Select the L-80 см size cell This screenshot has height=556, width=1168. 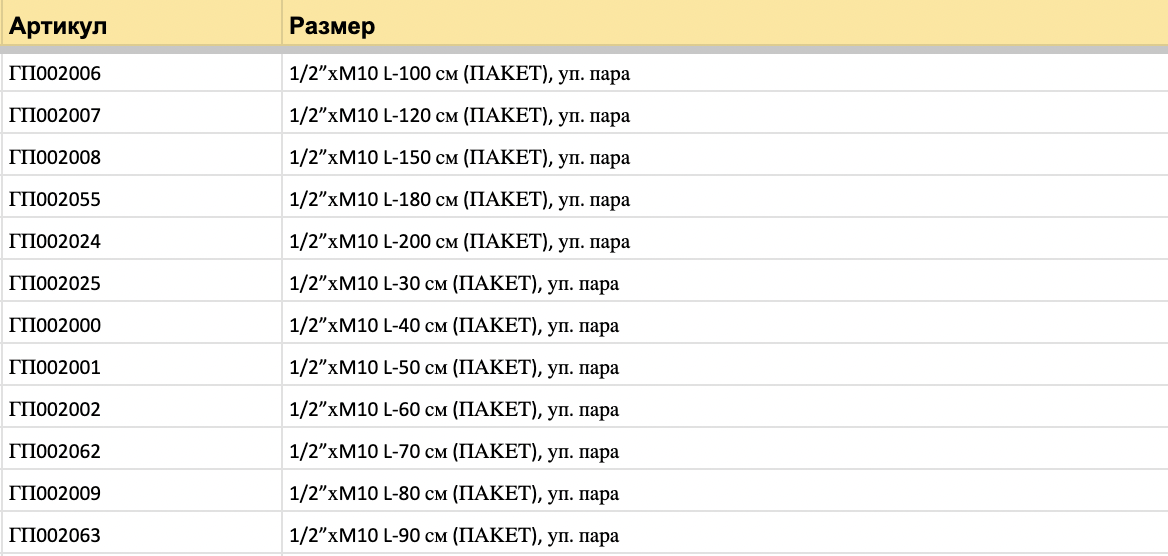(454, 493)
